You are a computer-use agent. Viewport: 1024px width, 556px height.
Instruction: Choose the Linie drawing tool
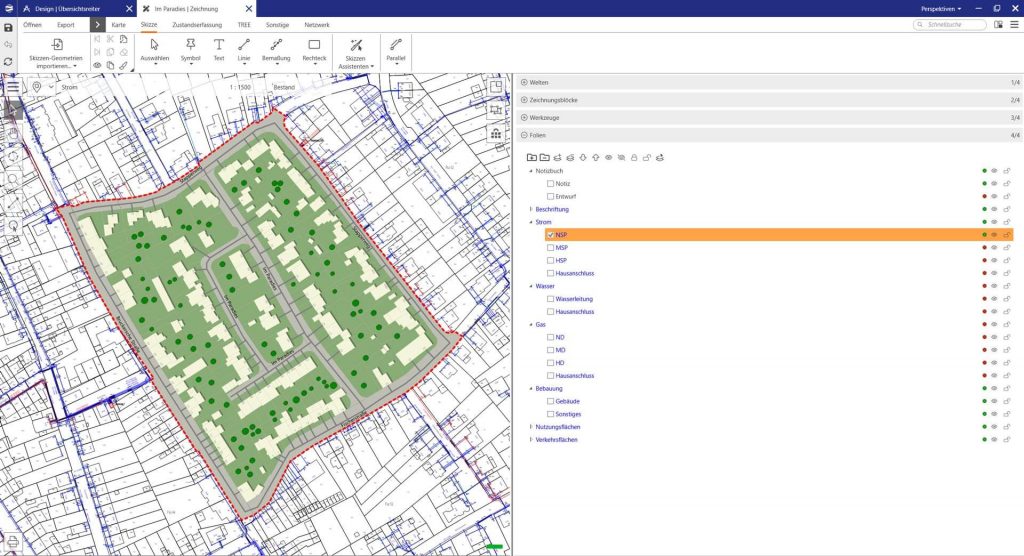(244, 46)
